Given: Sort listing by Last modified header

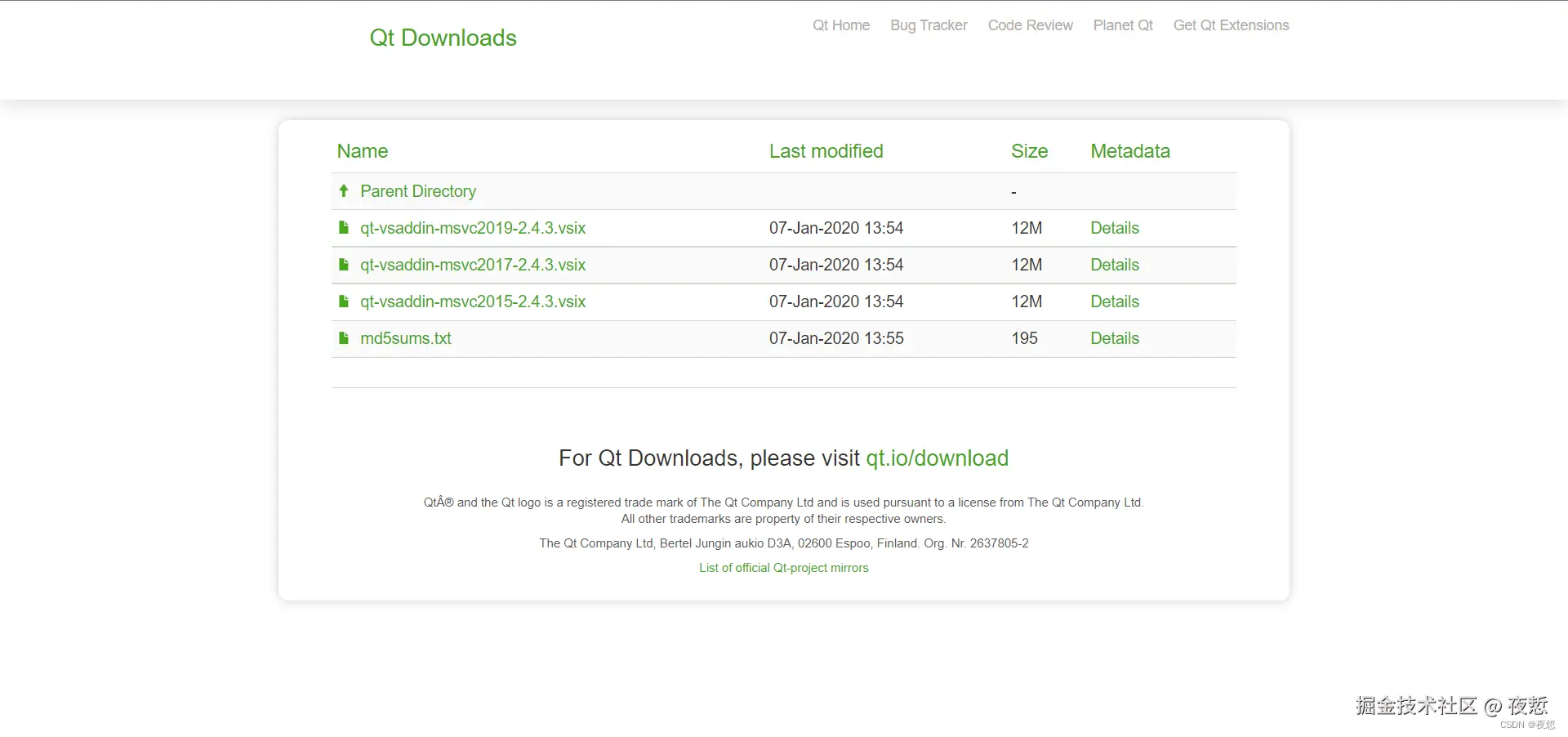Looking at the screenshot, I should [826, 151].
